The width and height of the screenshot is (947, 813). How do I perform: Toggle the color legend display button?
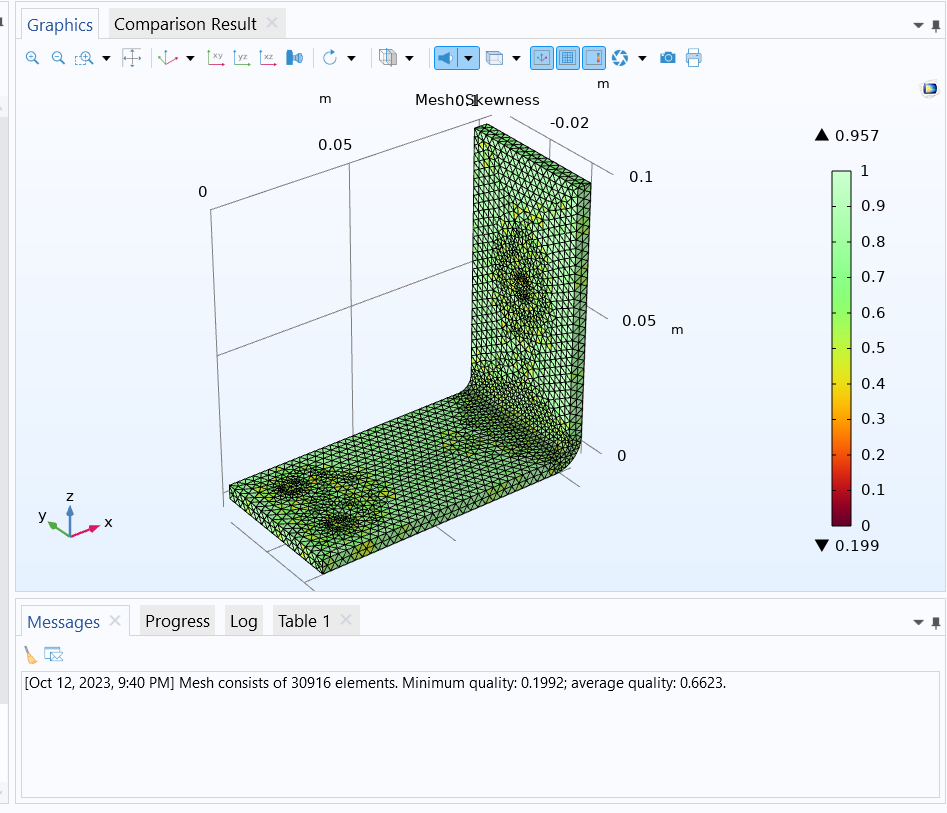[593, 58]
